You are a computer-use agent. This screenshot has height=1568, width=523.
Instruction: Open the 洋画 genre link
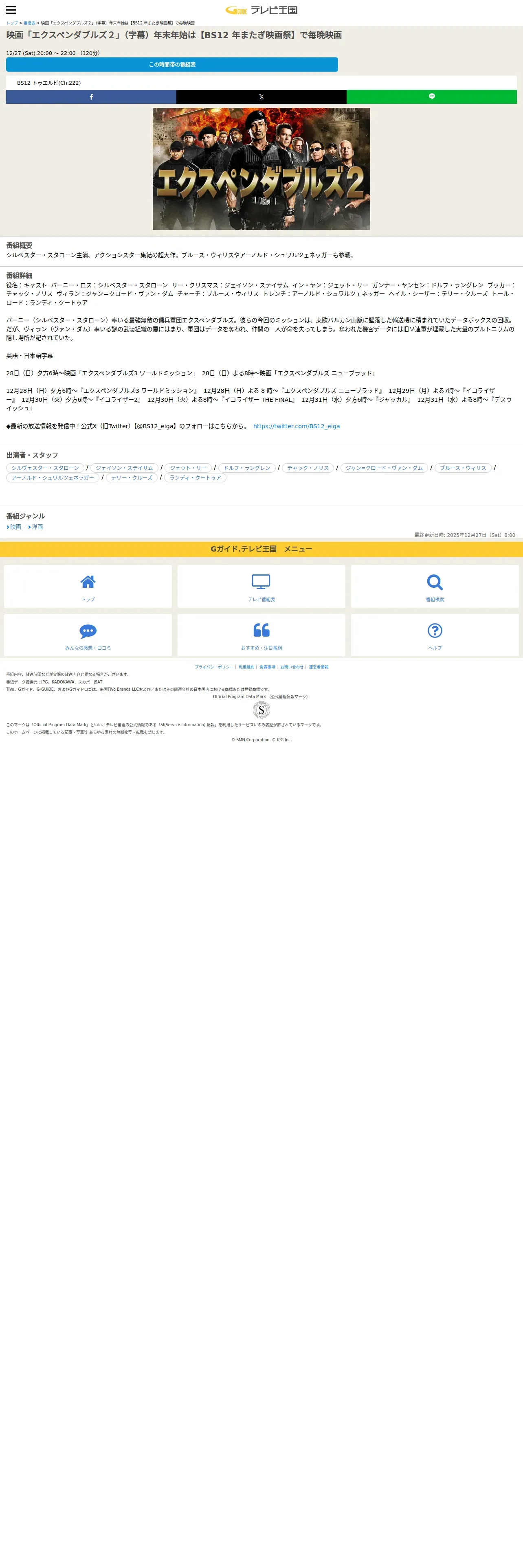36,527
